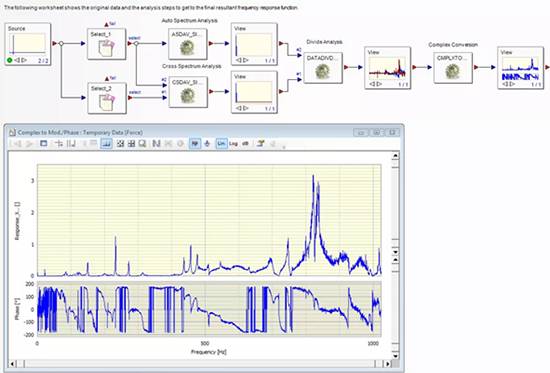Click the Frequency [Hz] axis label
550x373 pixels.
pos(209,352)
